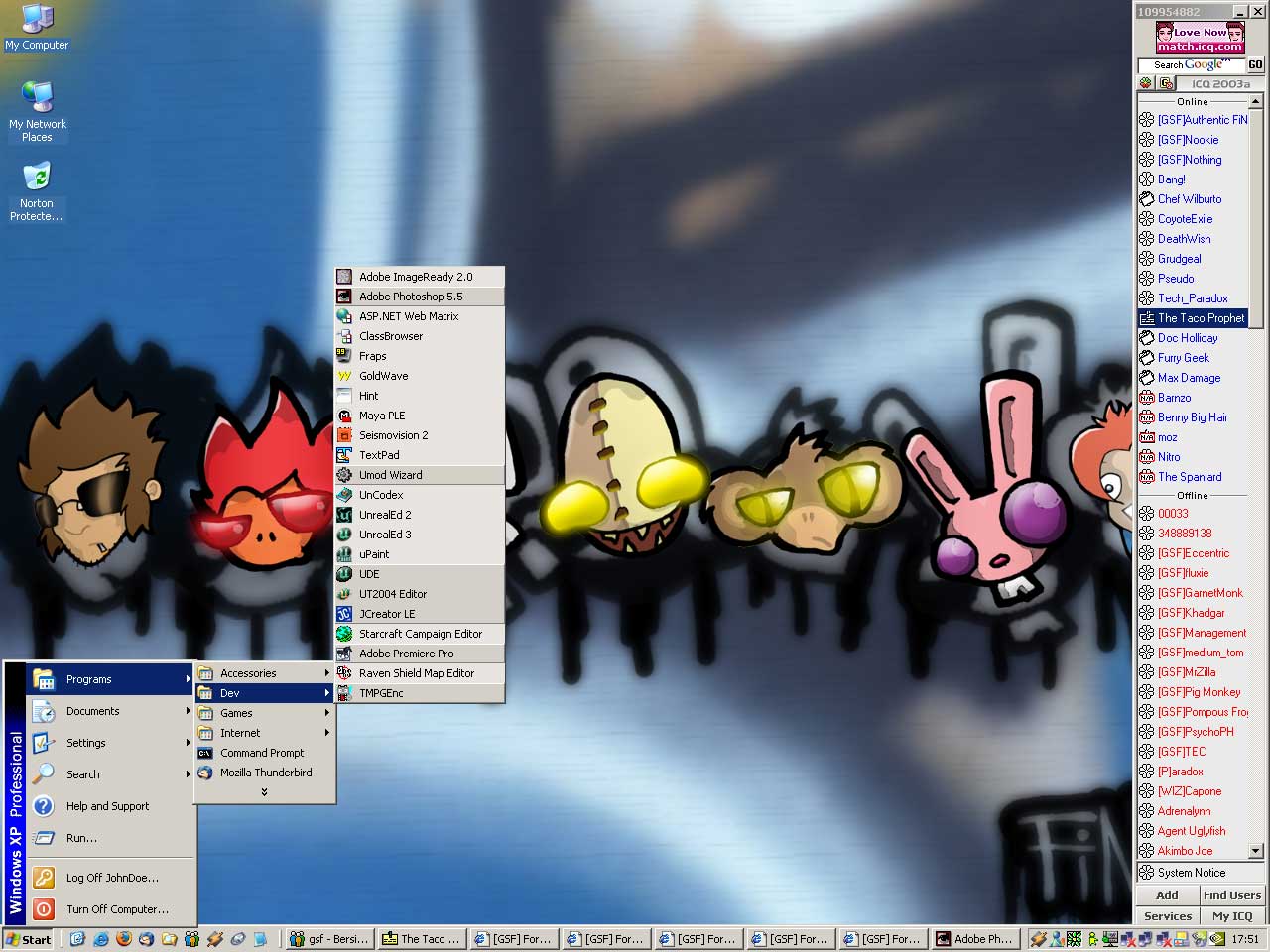Expand Search in the Start menu
The width and height of the screenshot is (1270, 952).
(110, 774)
